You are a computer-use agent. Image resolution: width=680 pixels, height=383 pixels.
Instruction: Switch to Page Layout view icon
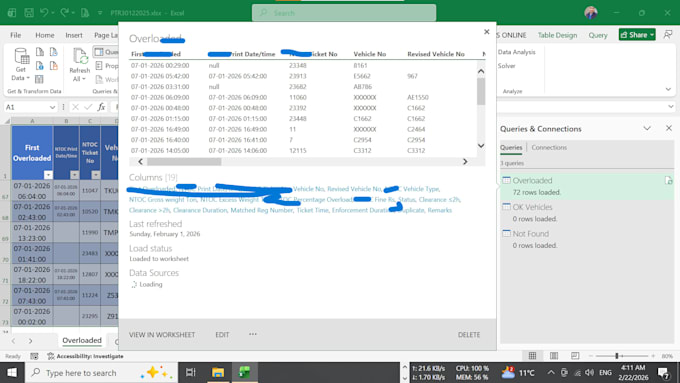[554, 356]
